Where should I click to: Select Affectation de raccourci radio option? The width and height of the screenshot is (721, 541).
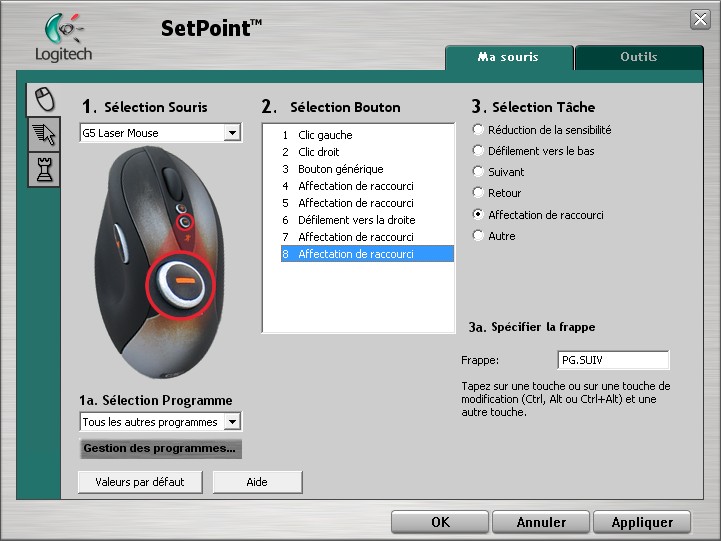click(478, 215)
